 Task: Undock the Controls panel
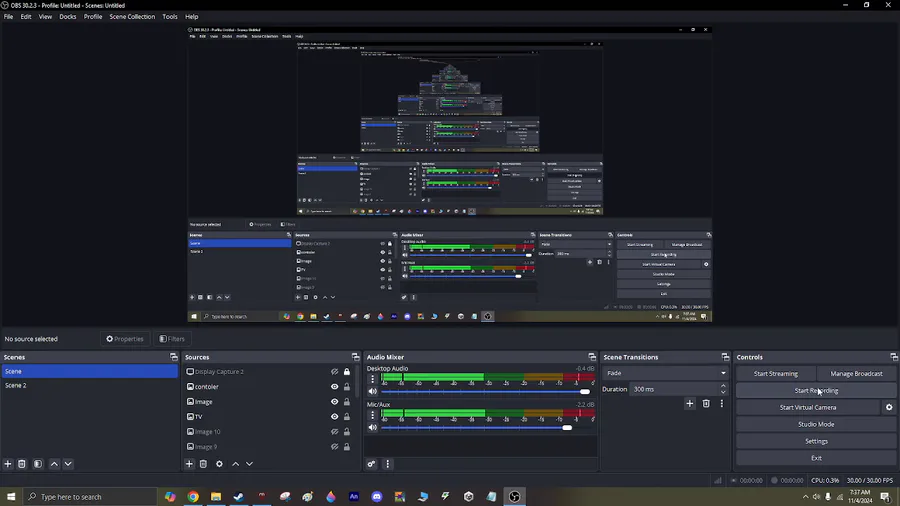pos(894,357)
